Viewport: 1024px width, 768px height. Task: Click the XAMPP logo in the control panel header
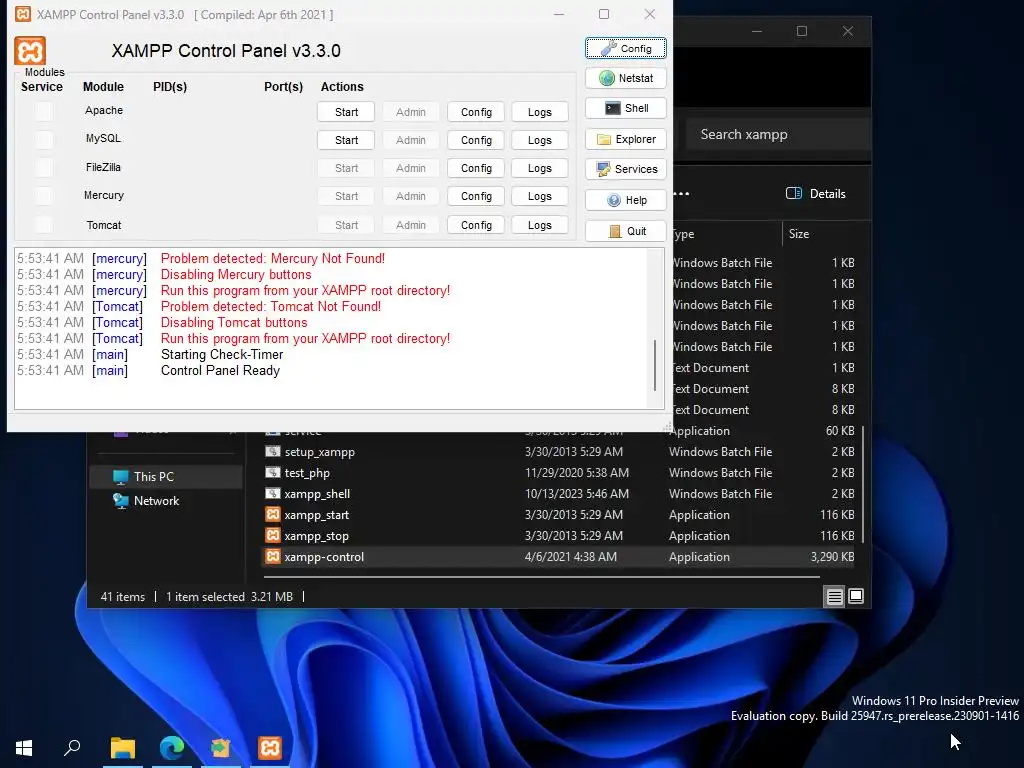point(30,51)
